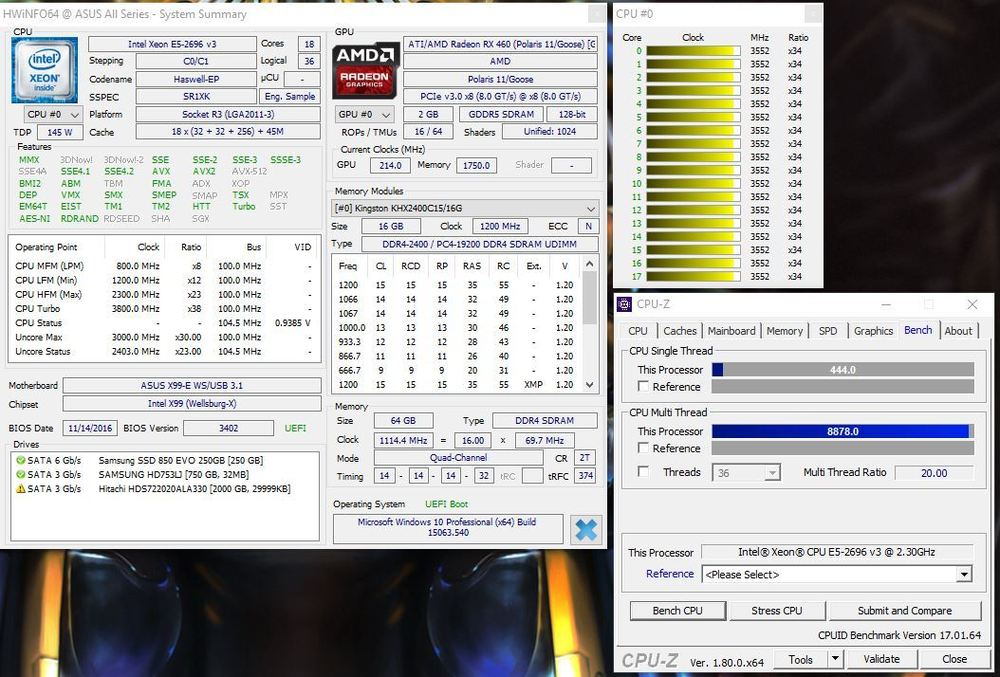This screenshot has height=677, width=1000.
Task: Click the BIOS Date 11/14/2016
Action: [90, 428]
